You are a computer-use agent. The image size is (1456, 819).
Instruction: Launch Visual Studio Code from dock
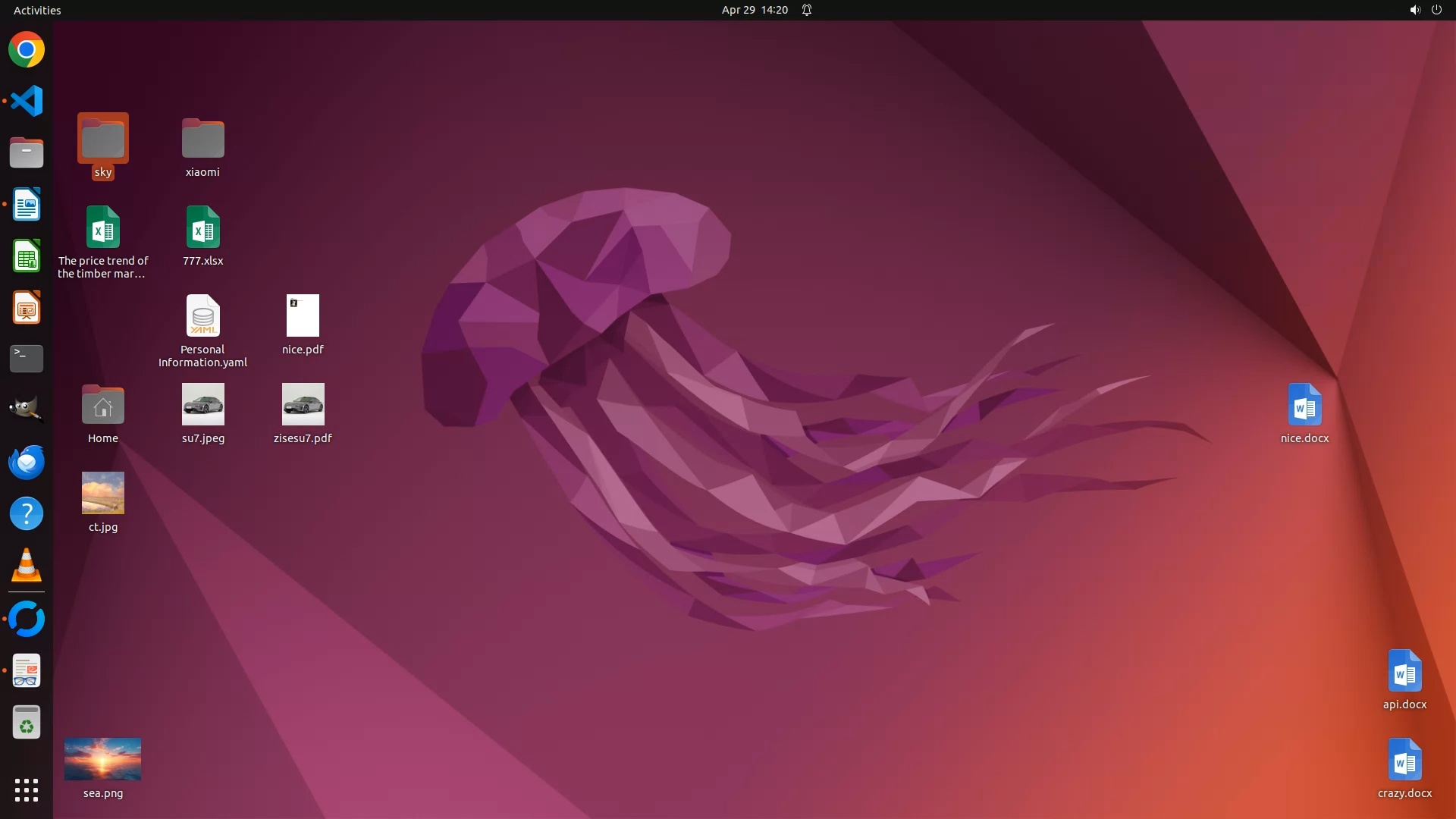click(x=27, y=101)
